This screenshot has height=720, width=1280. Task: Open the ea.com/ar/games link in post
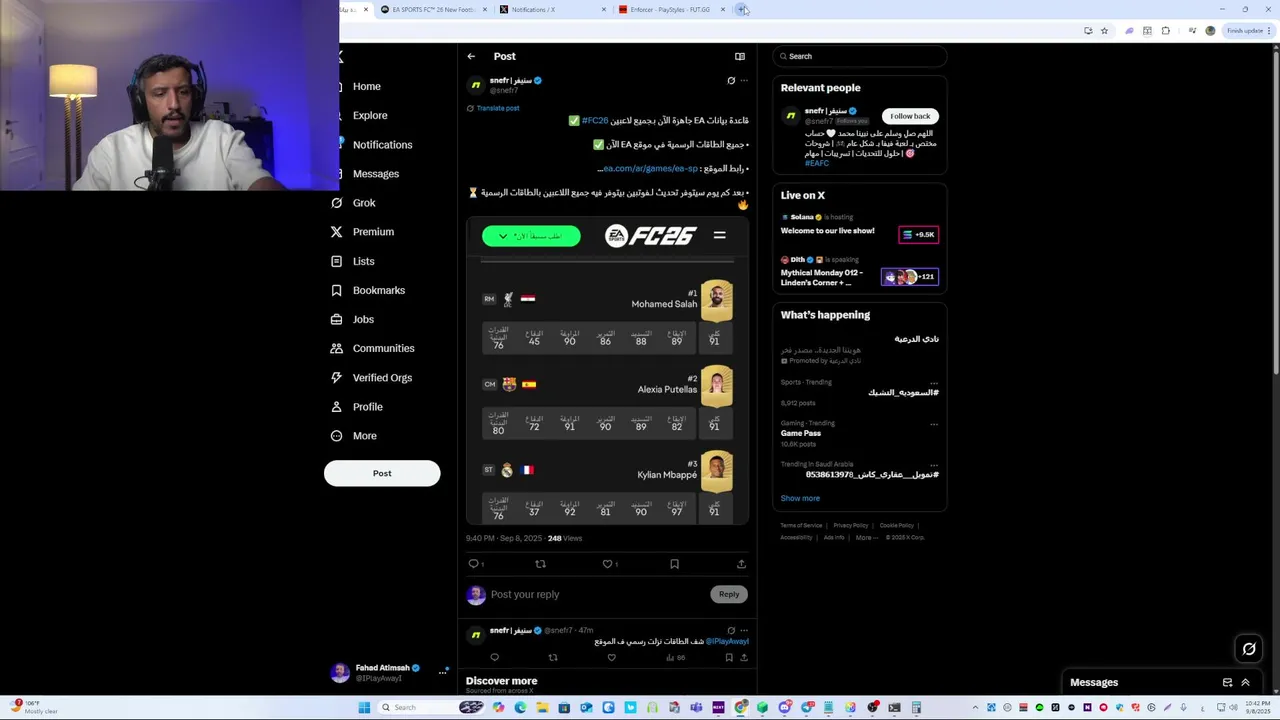pos(649,169)
